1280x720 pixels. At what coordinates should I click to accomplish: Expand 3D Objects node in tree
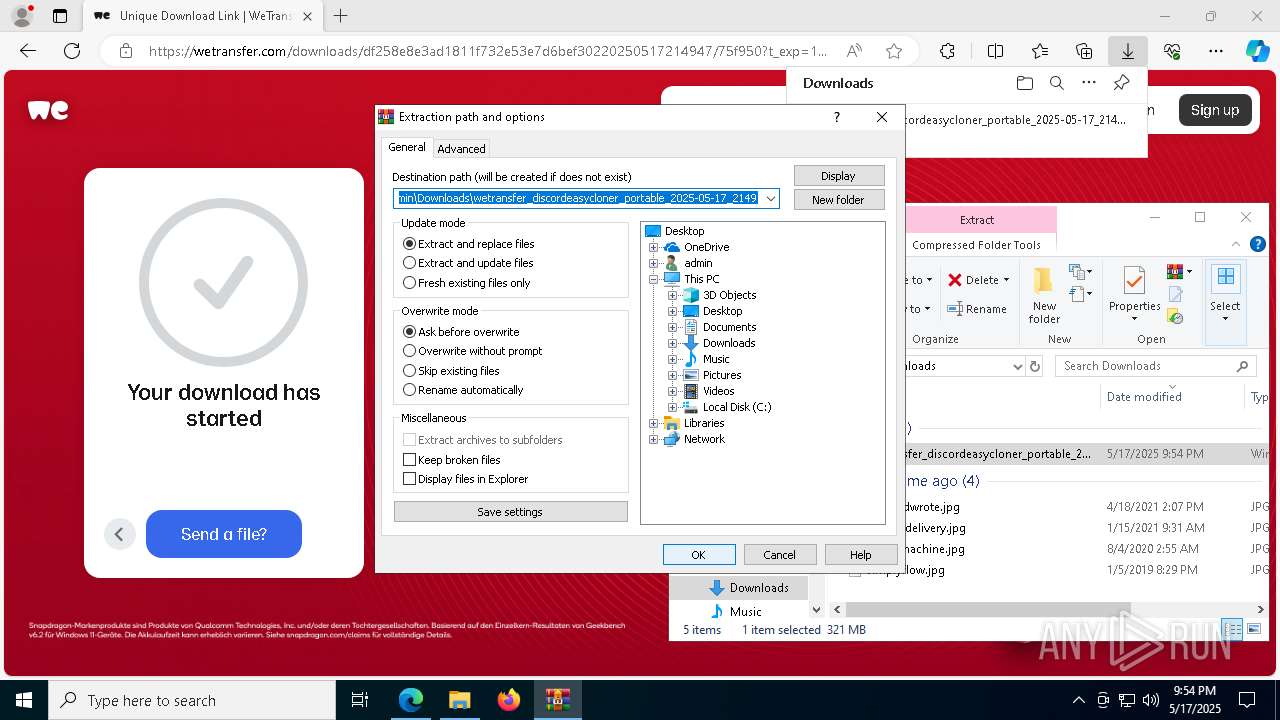coord(672,295)
